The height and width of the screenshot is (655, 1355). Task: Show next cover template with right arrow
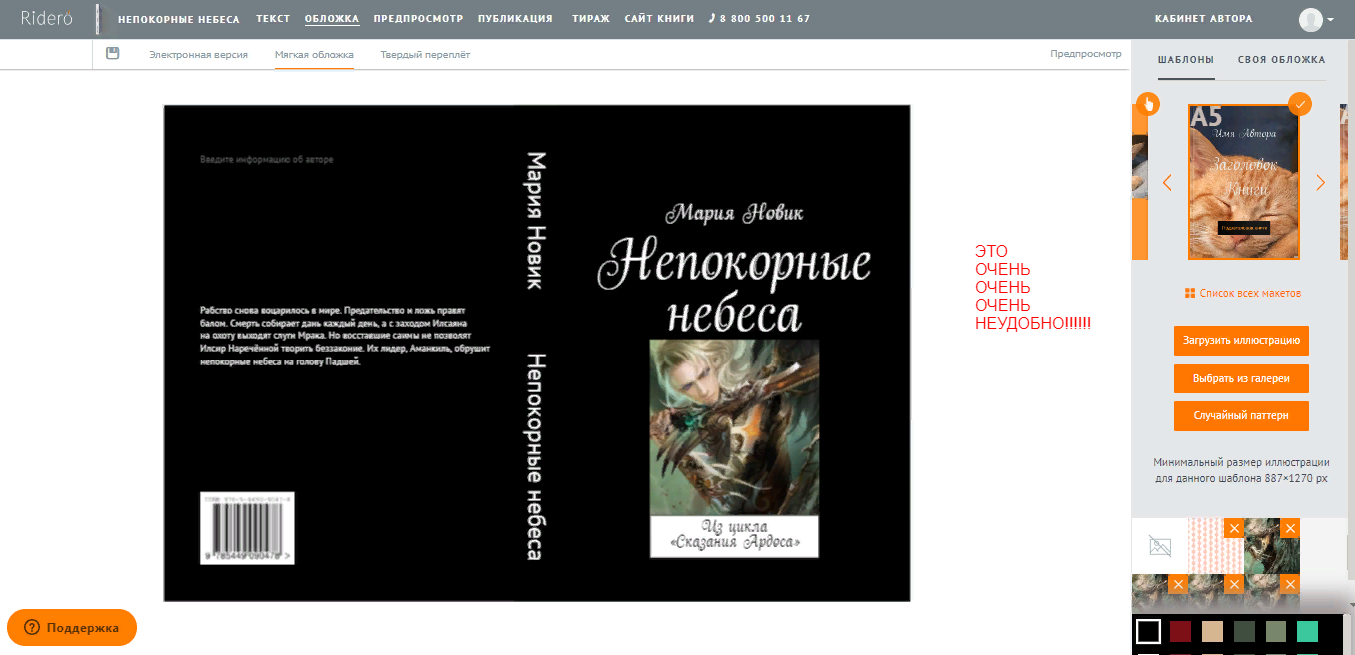click(1320, 183)
